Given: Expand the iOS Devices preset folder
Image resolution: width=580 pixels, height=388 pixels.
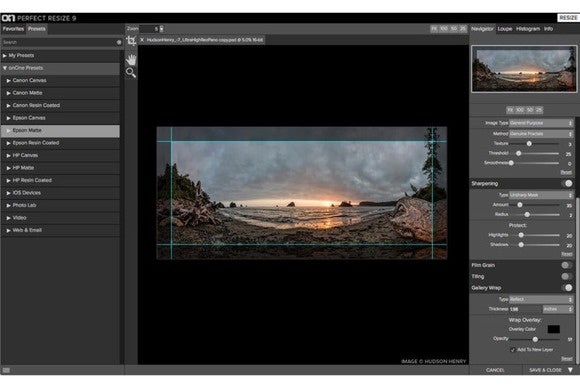Looking at the screenshot, I should (x=9, y=193).
